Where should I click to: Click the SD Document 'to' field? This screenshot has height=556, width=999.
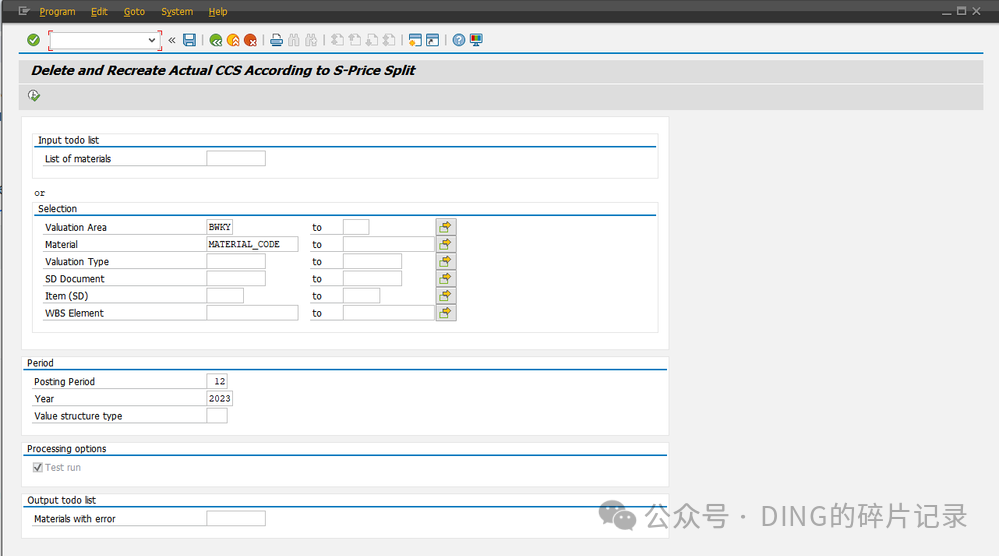(x=372, y=278)
